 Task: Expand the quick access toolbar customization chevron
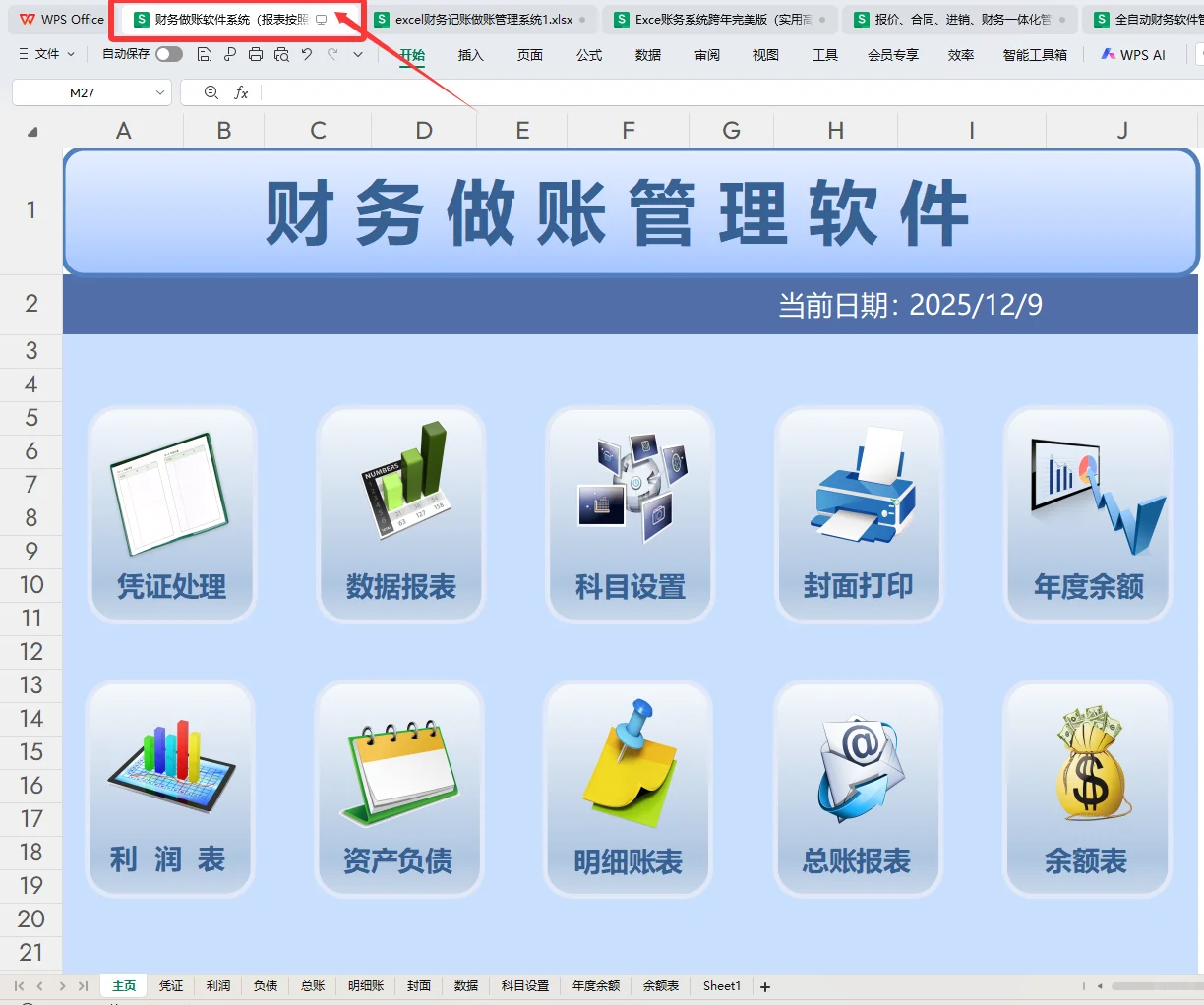[x=356, y=56]
